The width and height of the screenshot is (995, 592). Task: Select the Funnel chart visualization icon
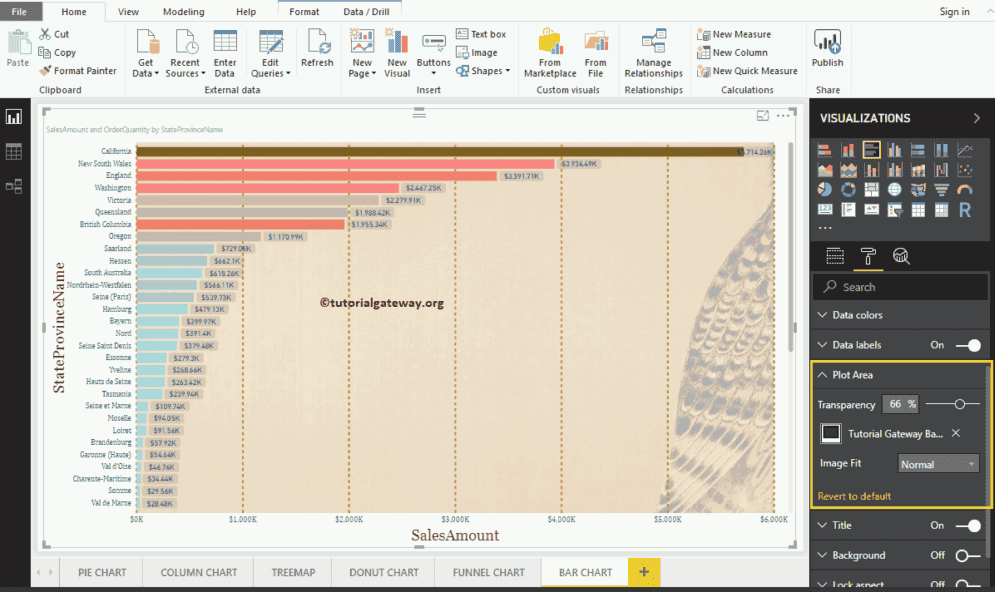(940, 189)
